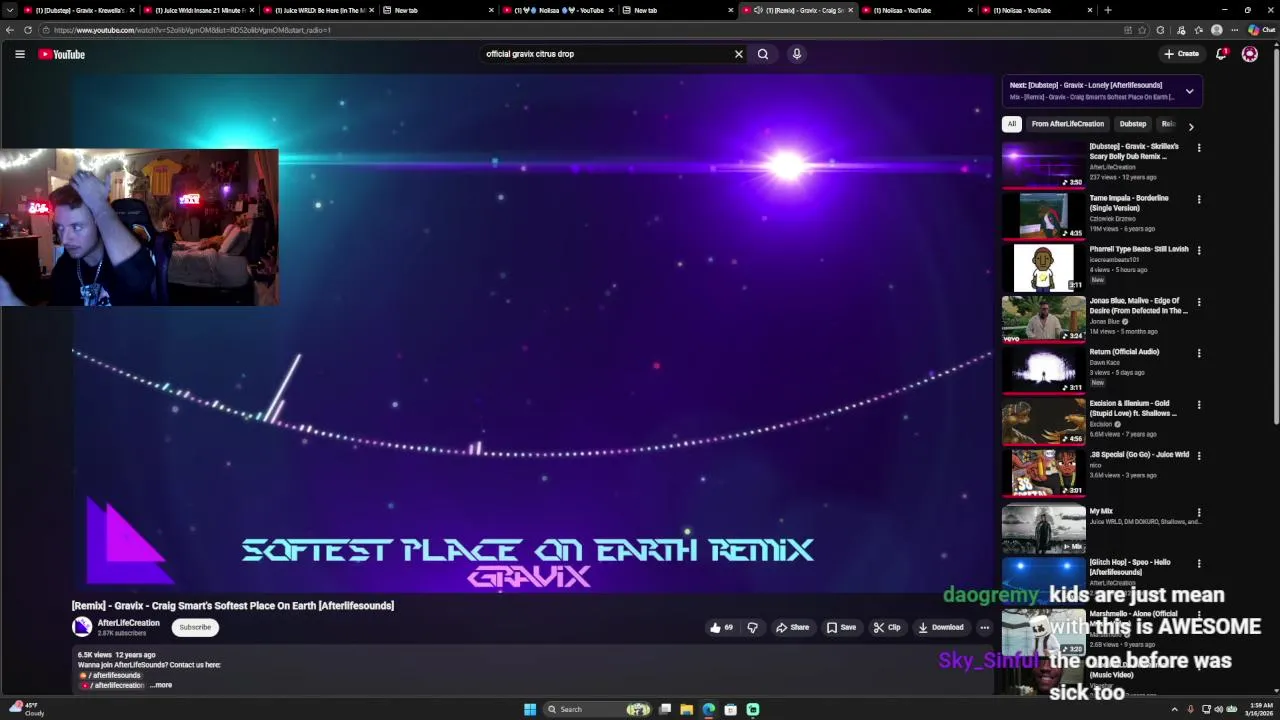Viewport: 1280px width, 720px height.
Task: Reload the page
Action: coord(28,30)
